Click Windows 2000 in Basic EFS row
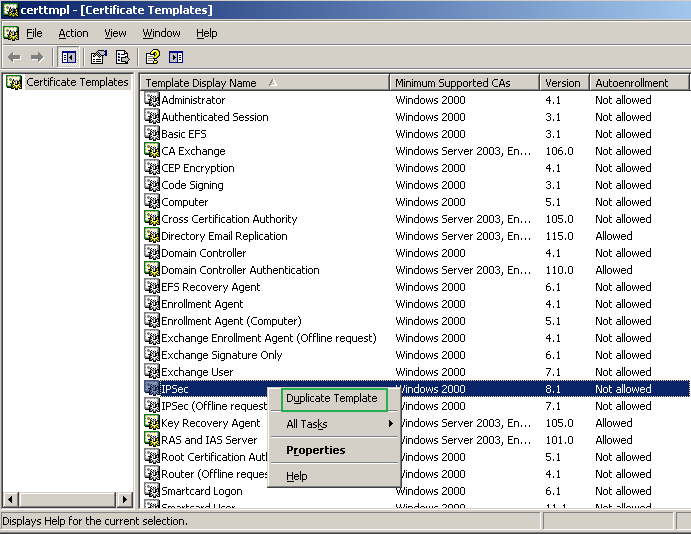 (430, 134)
